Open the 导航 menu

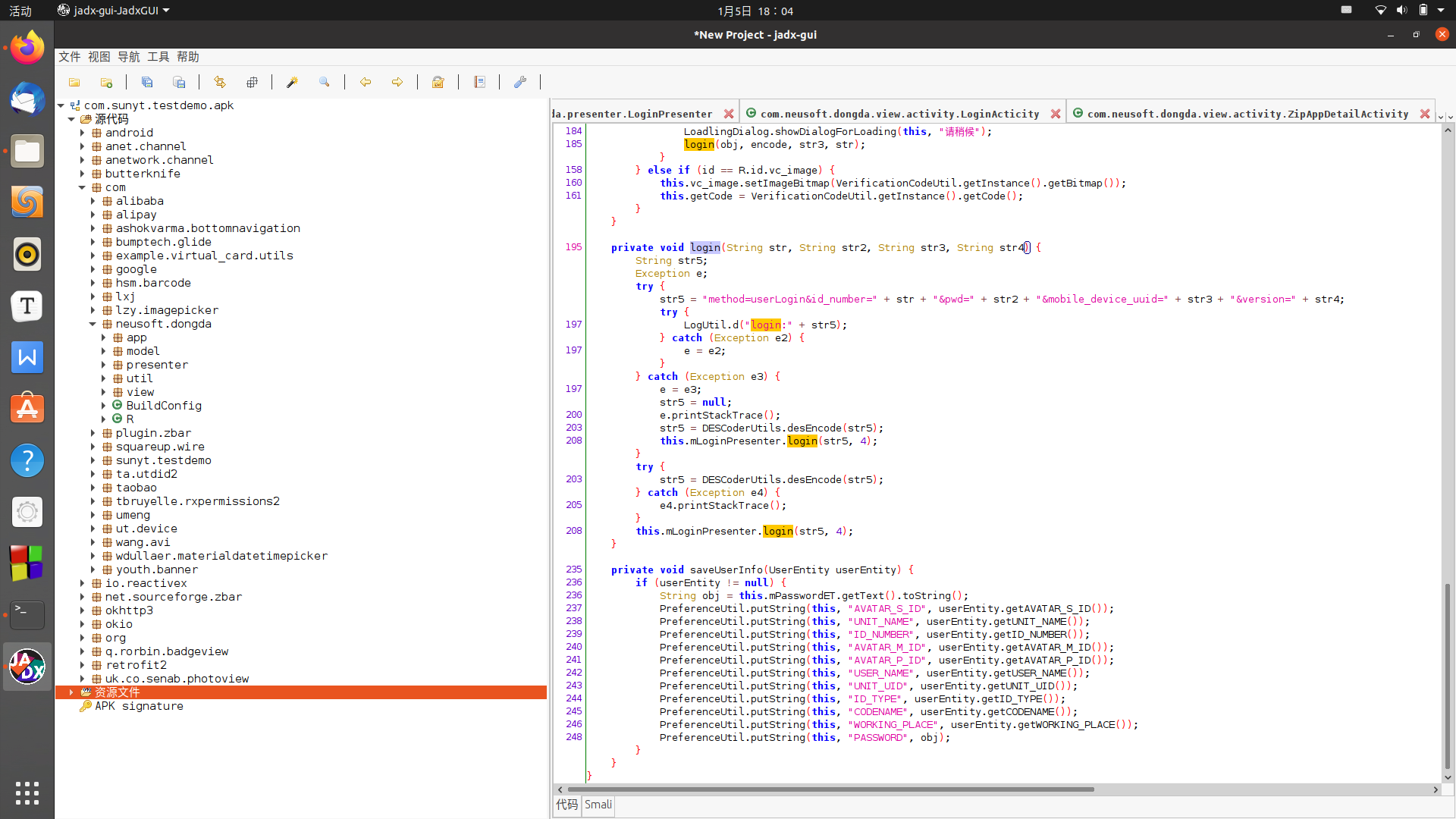pos(129,57)
